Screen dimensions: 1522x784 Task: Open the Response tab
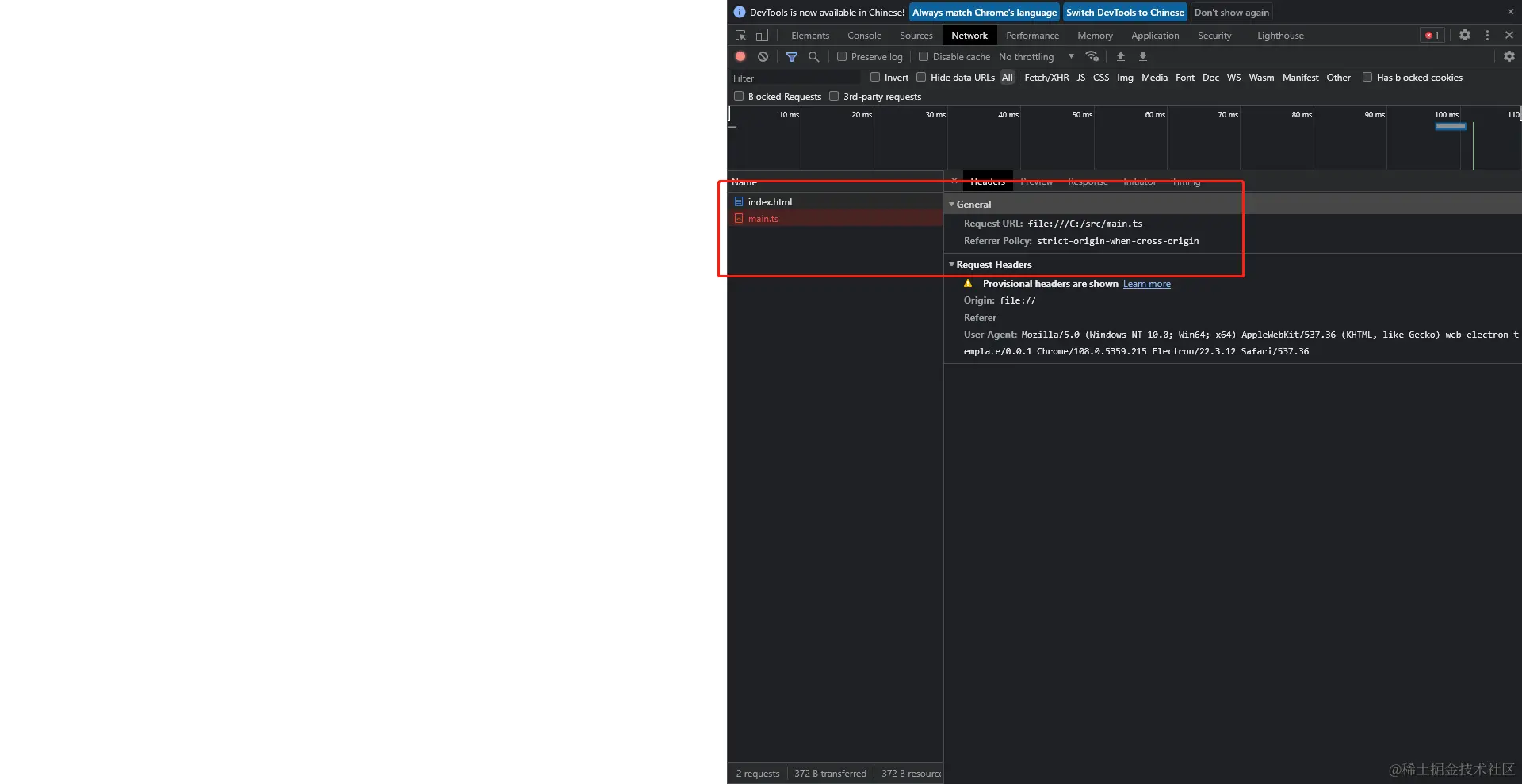pos(1087,181)
